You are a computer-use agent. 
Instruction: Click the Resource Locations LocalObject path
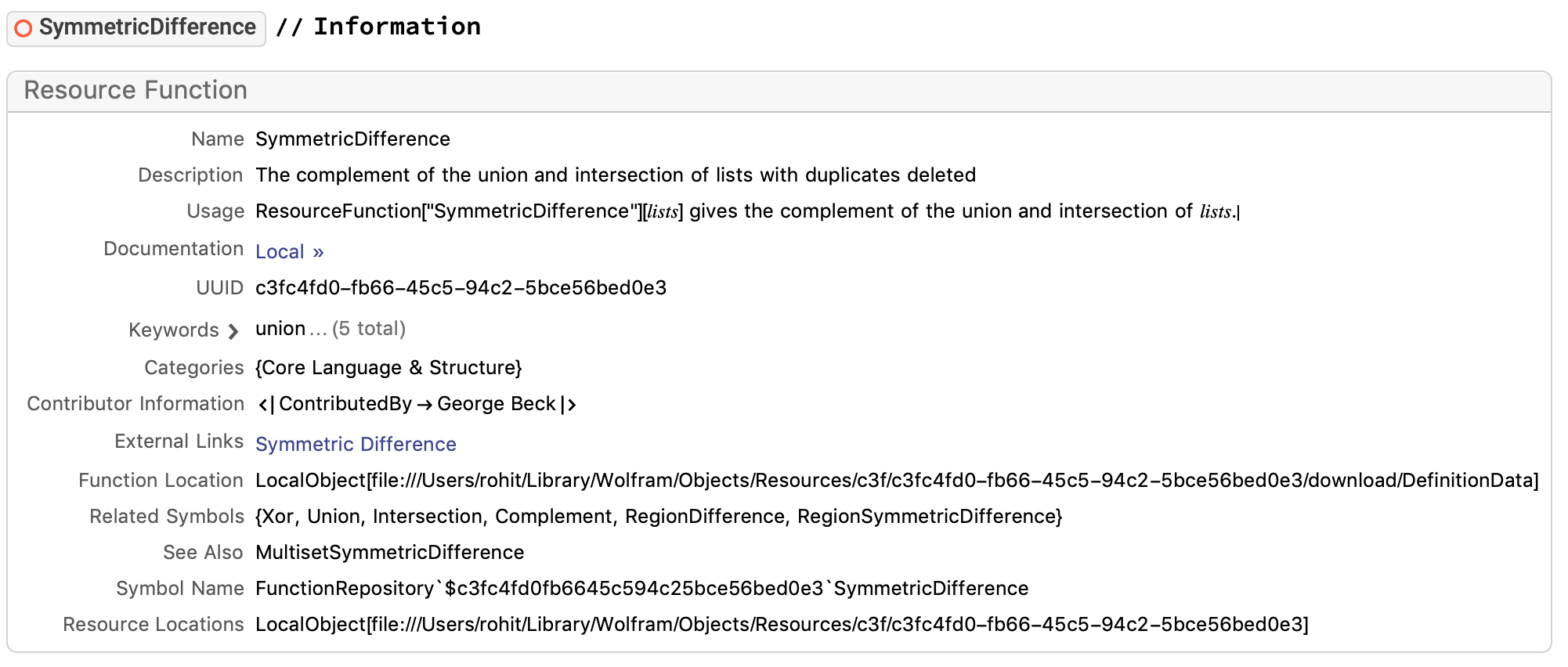[x=782, y=625]
